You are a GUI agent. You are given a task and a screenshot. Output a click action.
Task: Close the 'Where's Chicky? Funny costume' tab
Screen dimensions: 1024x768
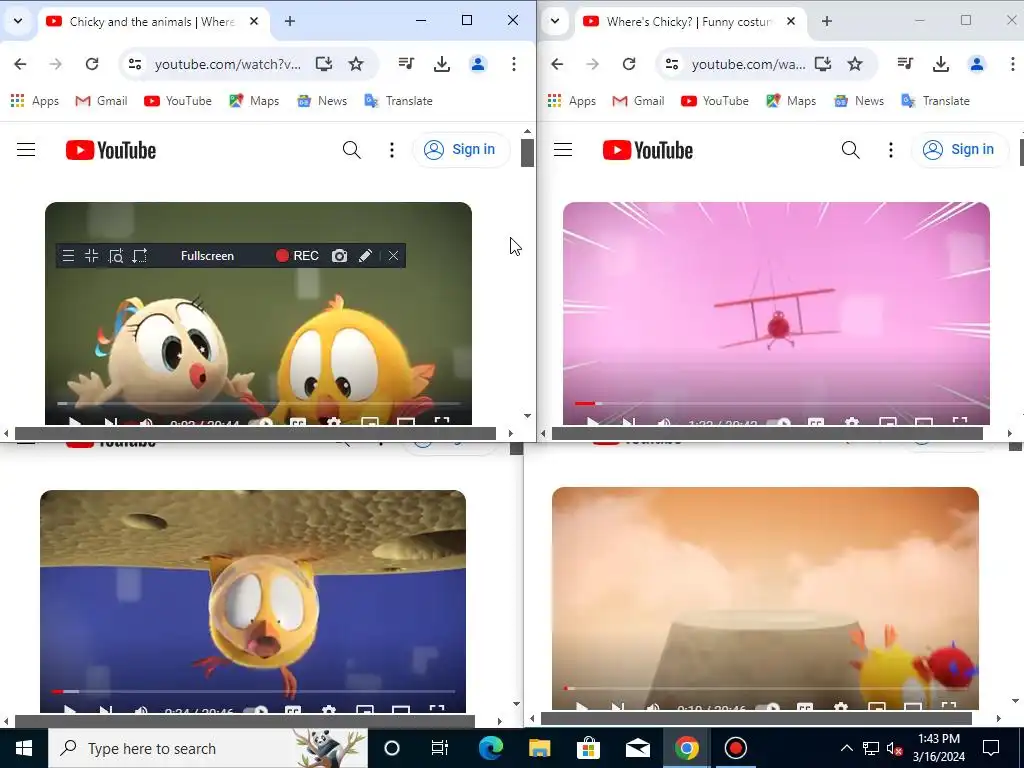coord(791,22)
